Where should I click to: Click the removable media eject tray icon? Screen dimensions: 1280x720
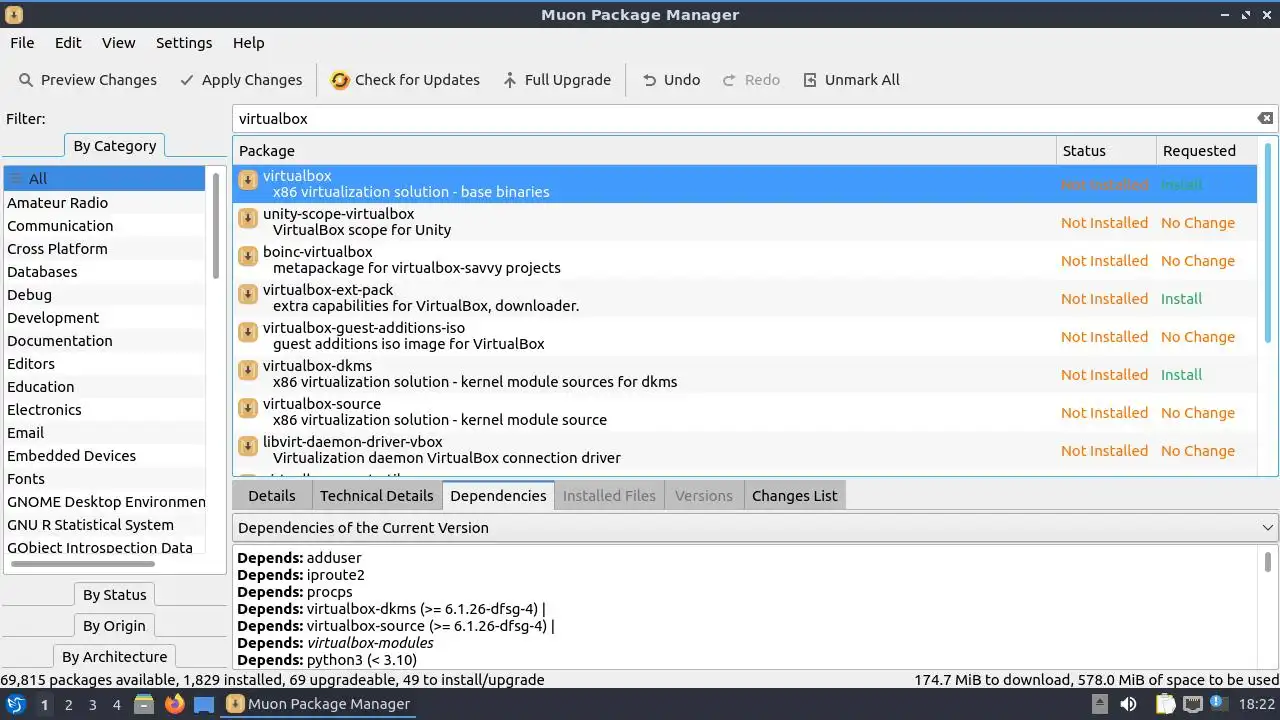[1100, 704]
